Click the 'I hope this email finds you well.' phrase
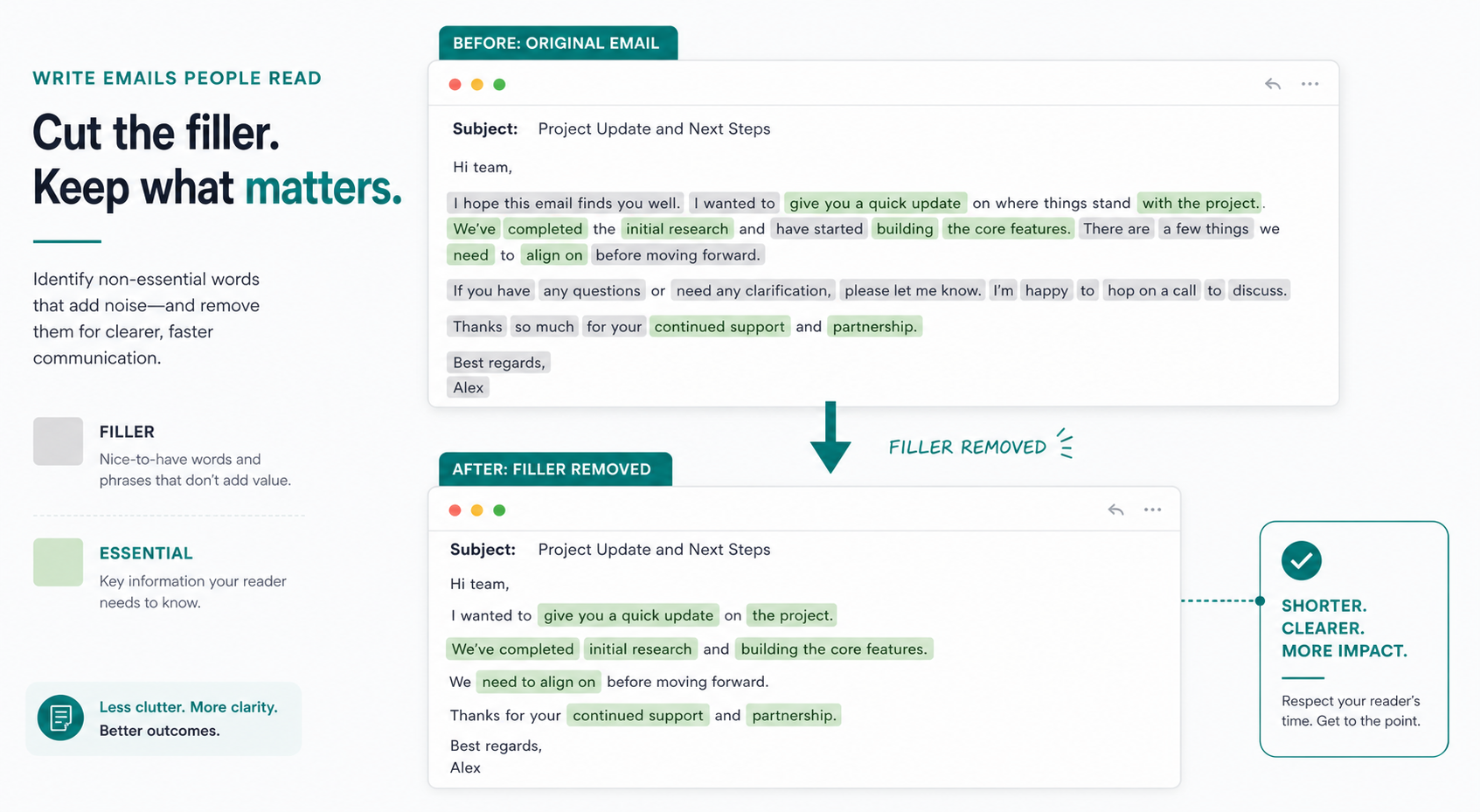Screen dimensions: 1480x812 [566, 204]
